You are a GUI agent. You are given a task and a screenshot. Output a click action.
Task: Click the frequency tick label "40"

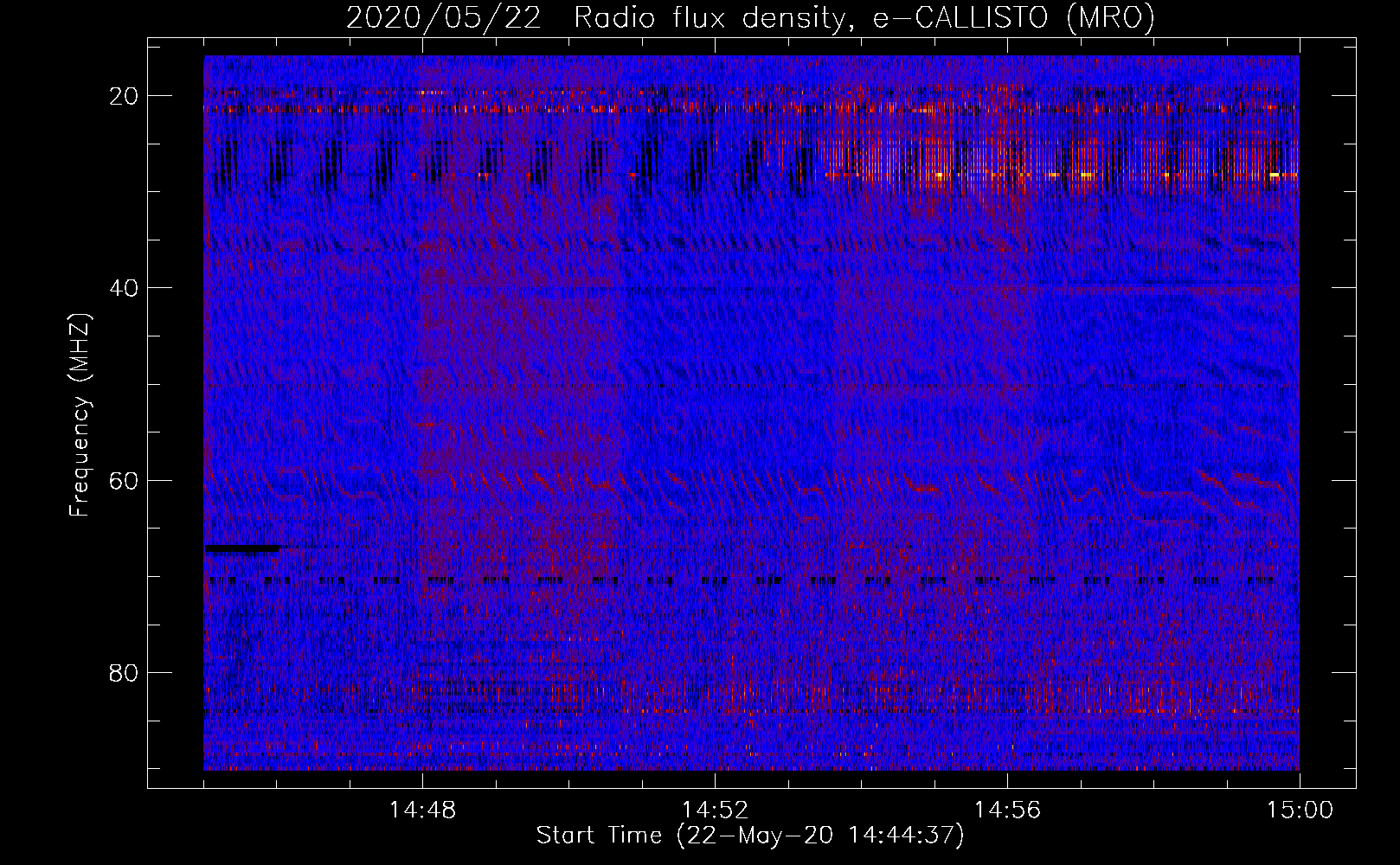point(124,288)
